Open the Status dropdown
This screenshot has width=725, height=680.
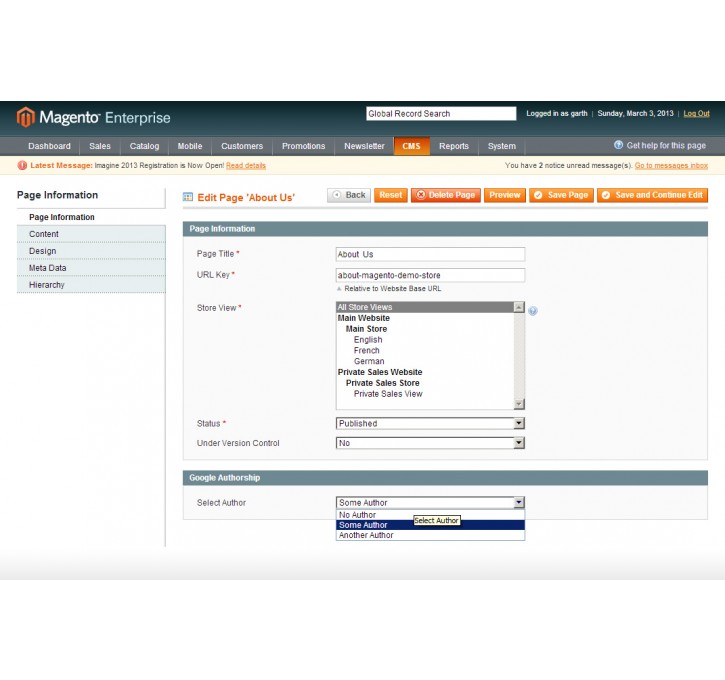point(430,423)
